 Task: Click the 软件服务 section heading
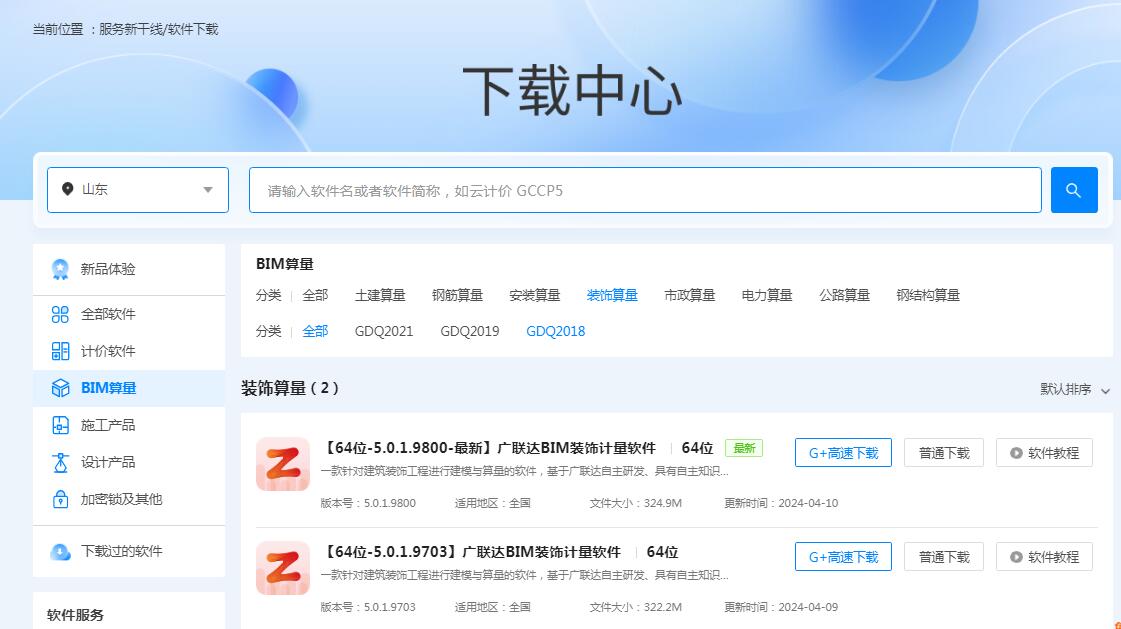[x=75, y=615]
